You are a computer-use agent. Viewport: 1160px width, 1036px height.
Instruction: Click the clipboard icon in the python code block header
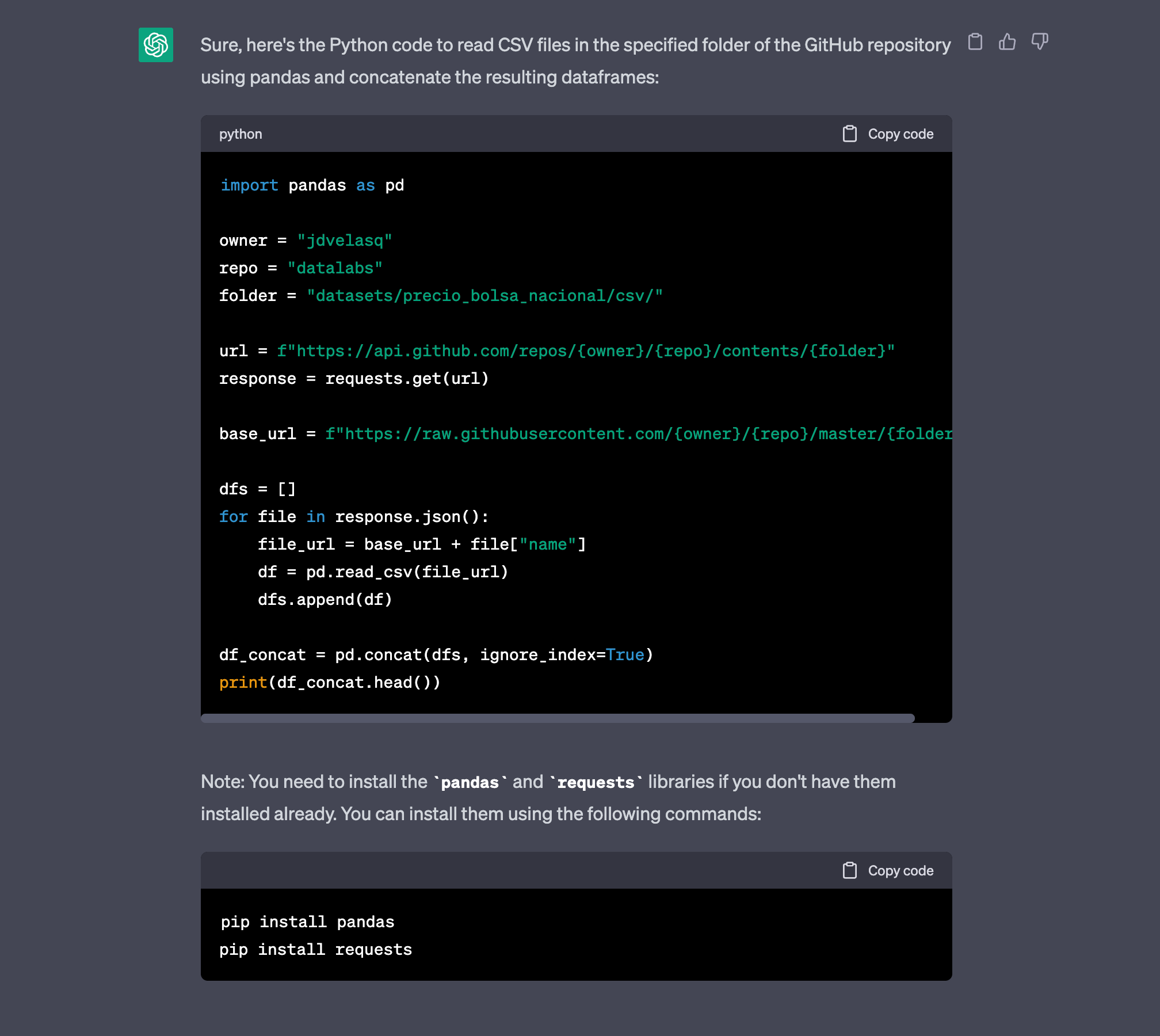tap(850, 134)
